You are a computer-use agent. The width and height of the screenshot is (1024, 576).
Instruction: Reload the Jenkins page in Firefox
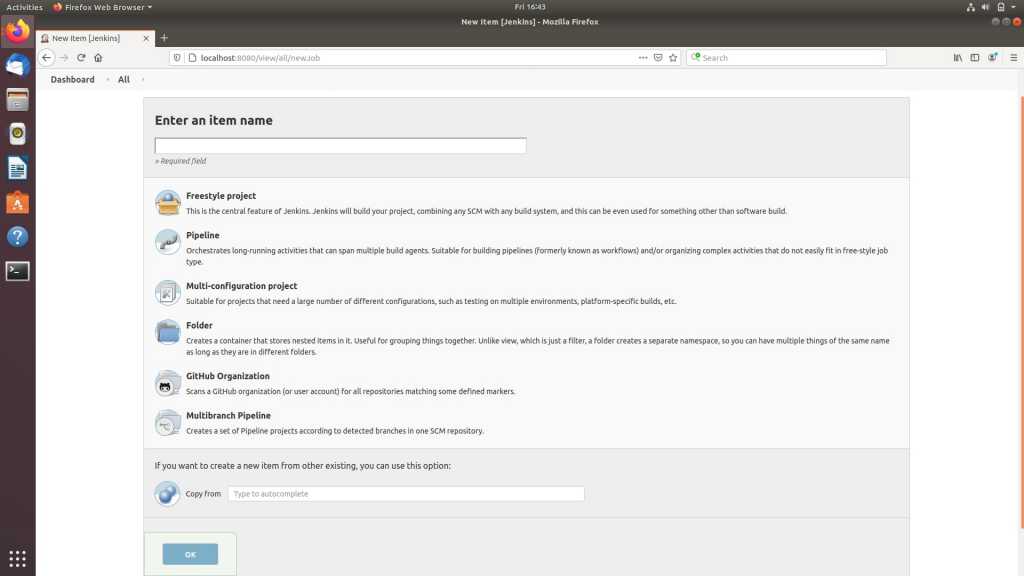(x=80, y=57)
